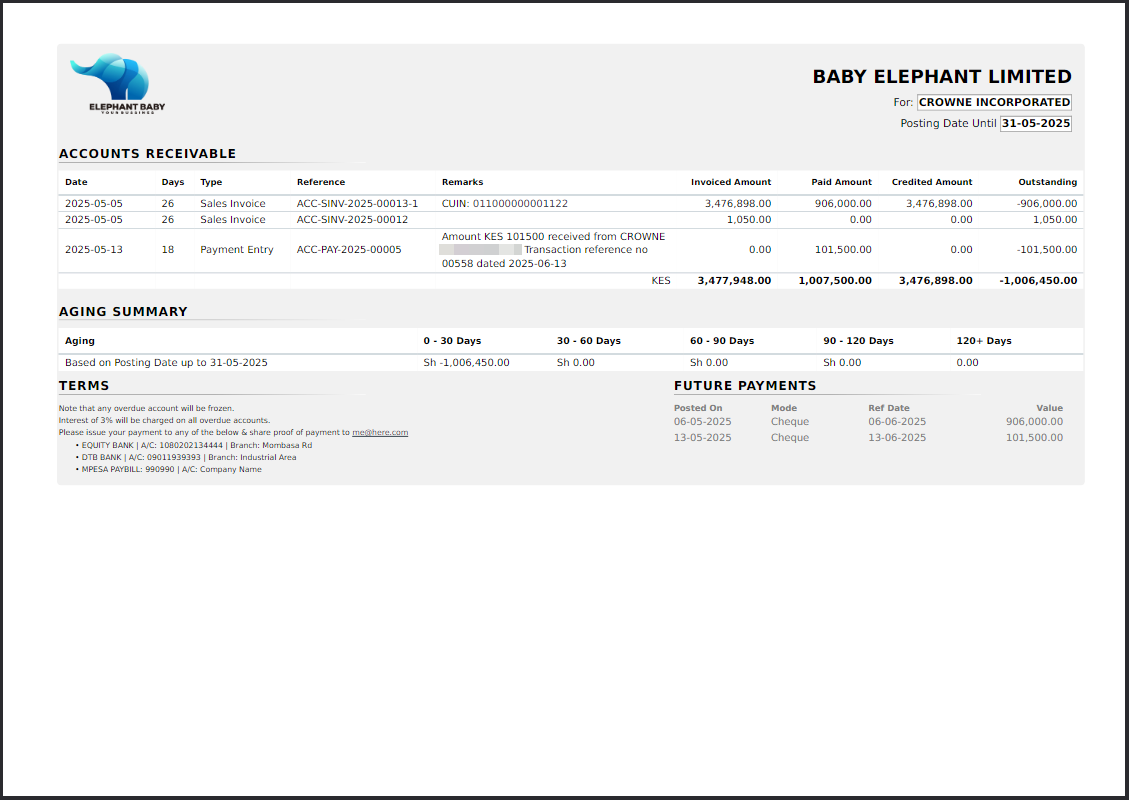The width and height of the screenshot is (1129, 800).
Task: Click the Elephant Baby logo
Action: click(118, 84)
